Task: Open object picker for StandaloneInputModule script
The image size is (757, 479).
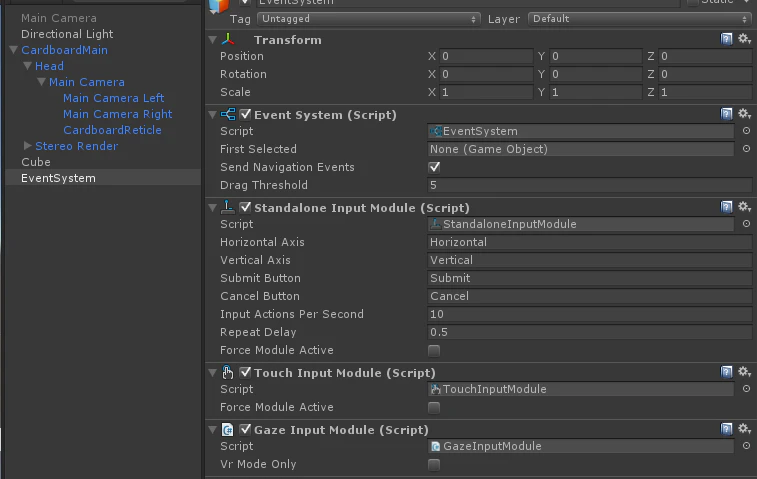Action: click(746, 224)
